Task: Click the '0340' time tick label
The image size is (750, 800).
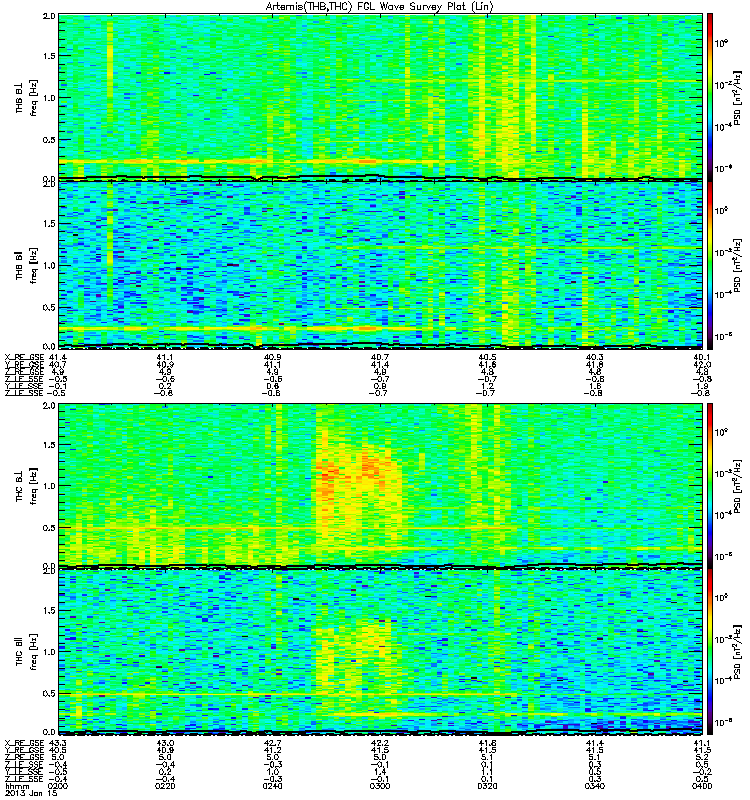Action: click(x=594, y=786)
